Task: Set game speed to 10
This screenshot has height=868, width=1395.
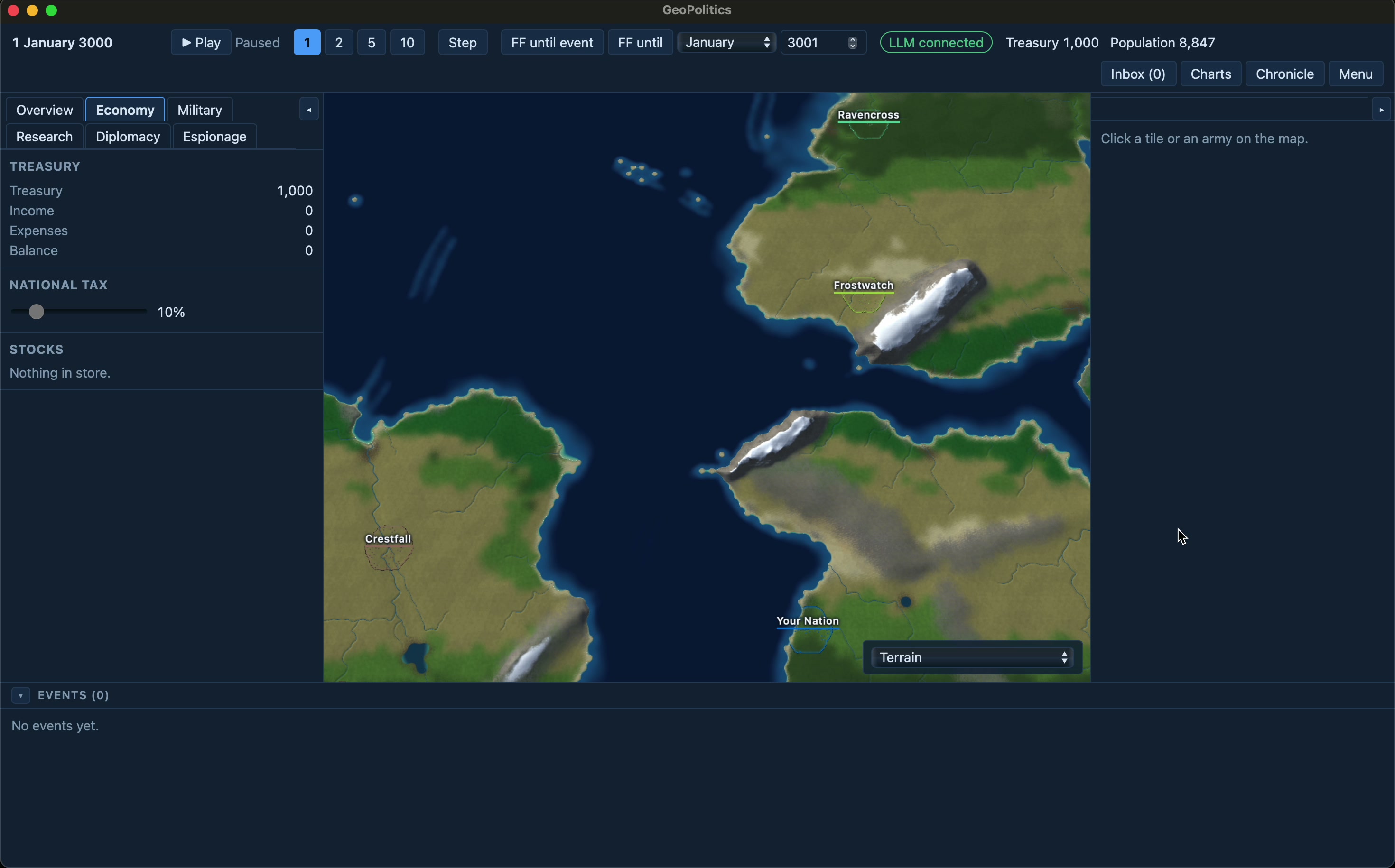Action: 407,43
